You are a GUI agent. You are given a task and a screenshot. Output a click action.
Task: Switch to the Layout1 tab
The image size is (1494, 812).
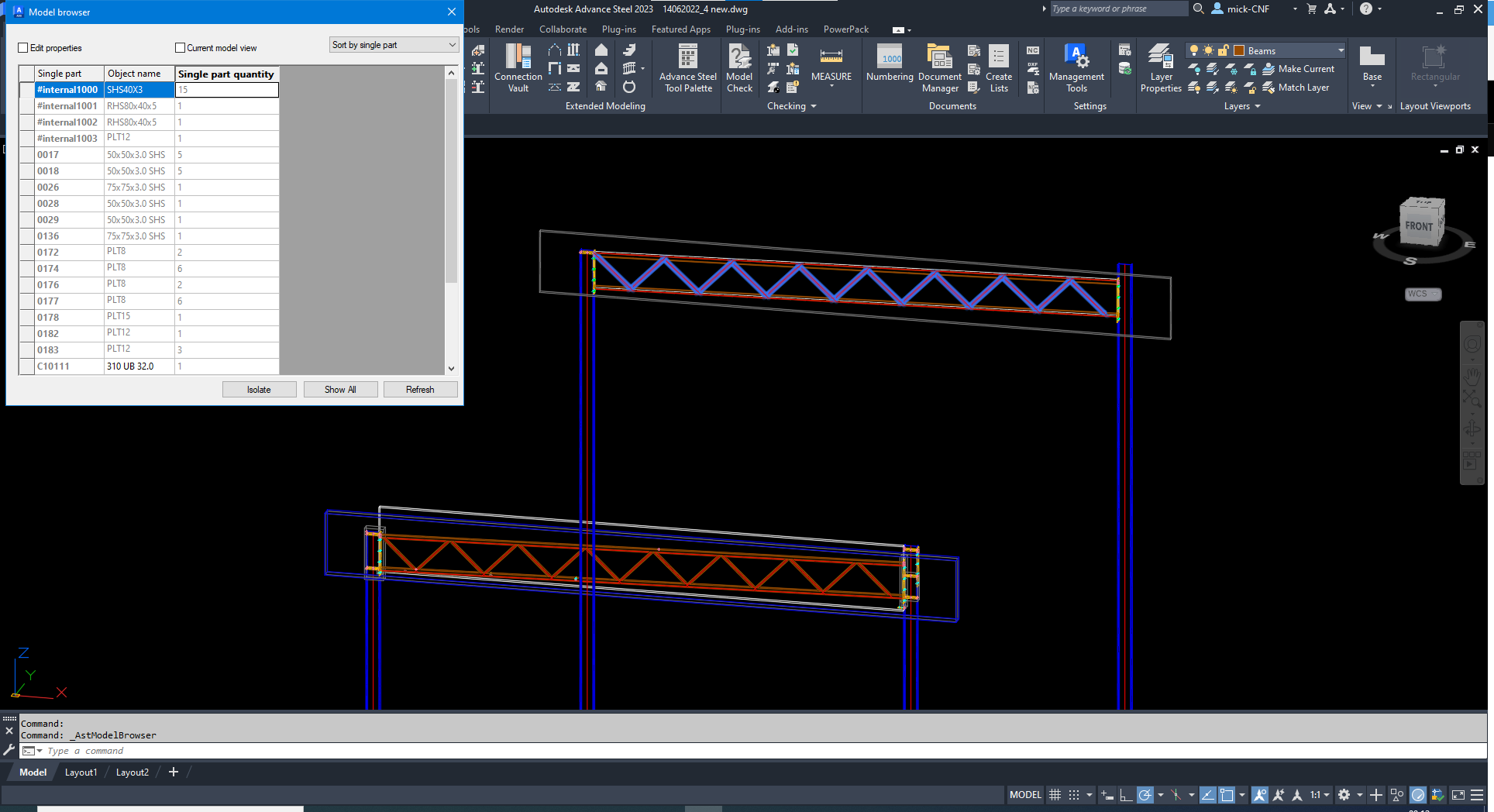pos(81,772)
